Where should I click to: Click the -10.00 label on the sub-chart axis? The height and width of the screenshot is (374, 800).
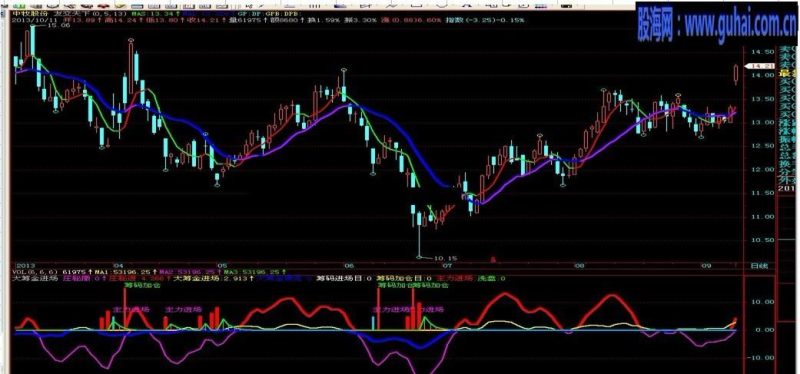click(x=762, y=358)
